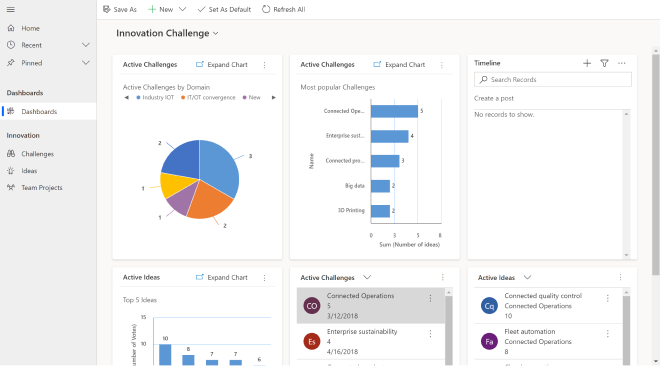The height and width of the screenshot is (374, 660).
Task: Click the Recent clock icon
Action: point(11,45)
